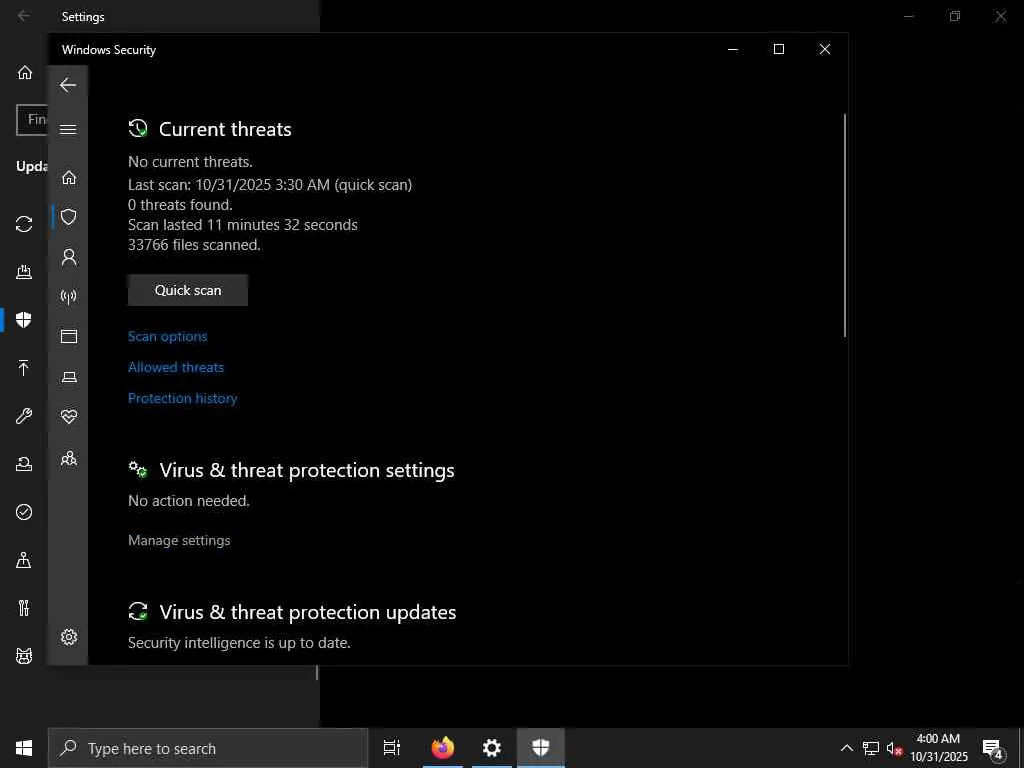Click the muted volume tray icon
Viewport: 1024px width, 768px height.
click(895, 748)
